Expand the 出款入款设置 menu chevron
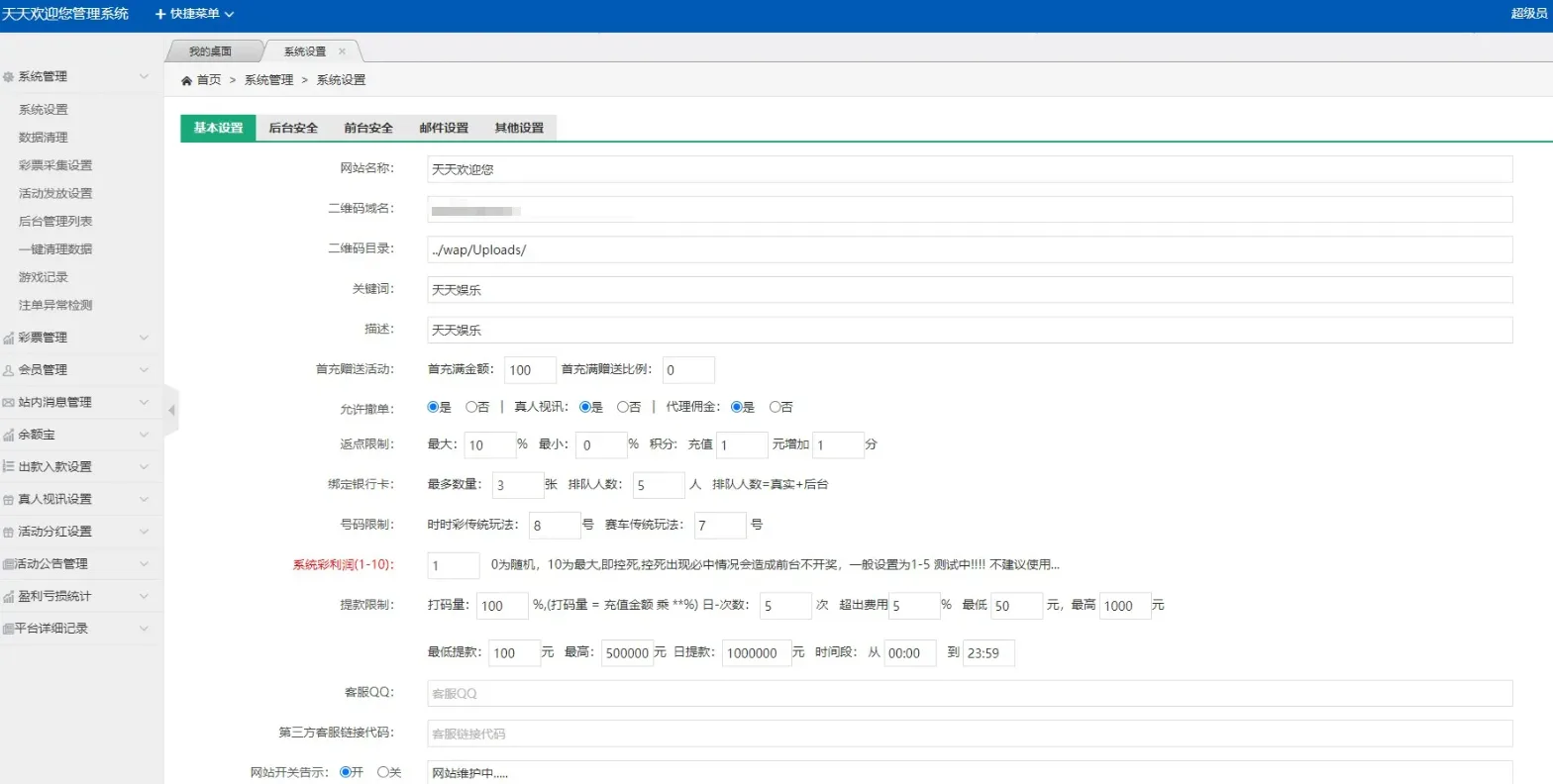Viewport: 1553px width, 784px height. pos(144,466)
